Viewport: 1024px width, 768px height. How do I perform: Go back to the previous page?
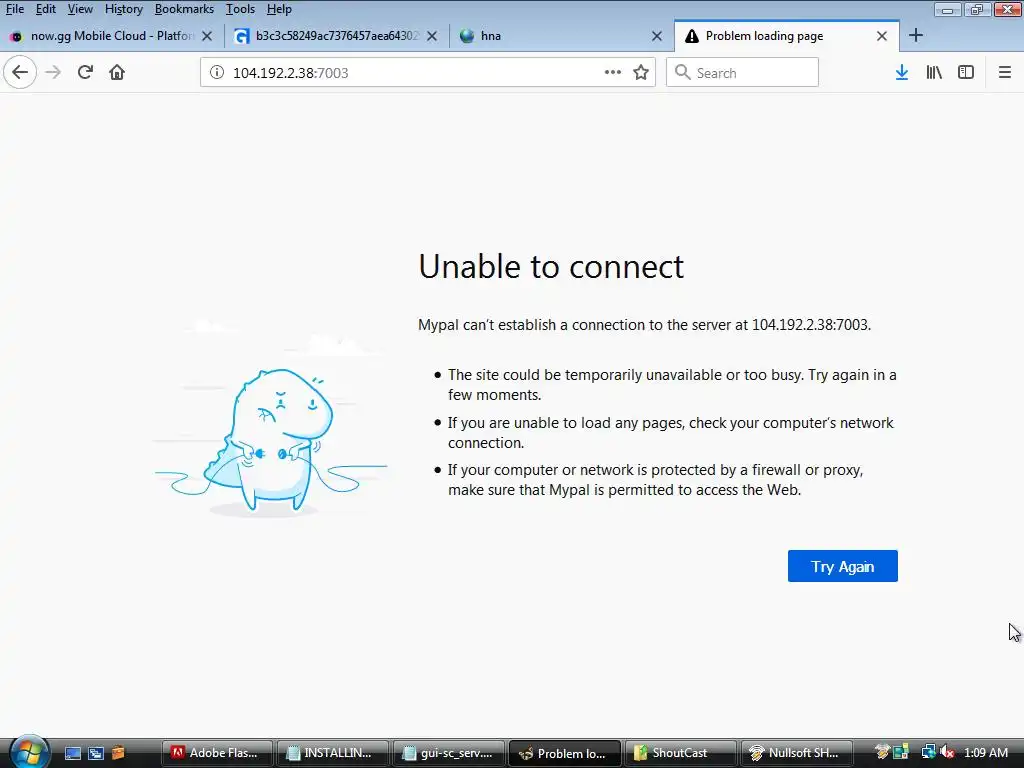tap(20, 72)
